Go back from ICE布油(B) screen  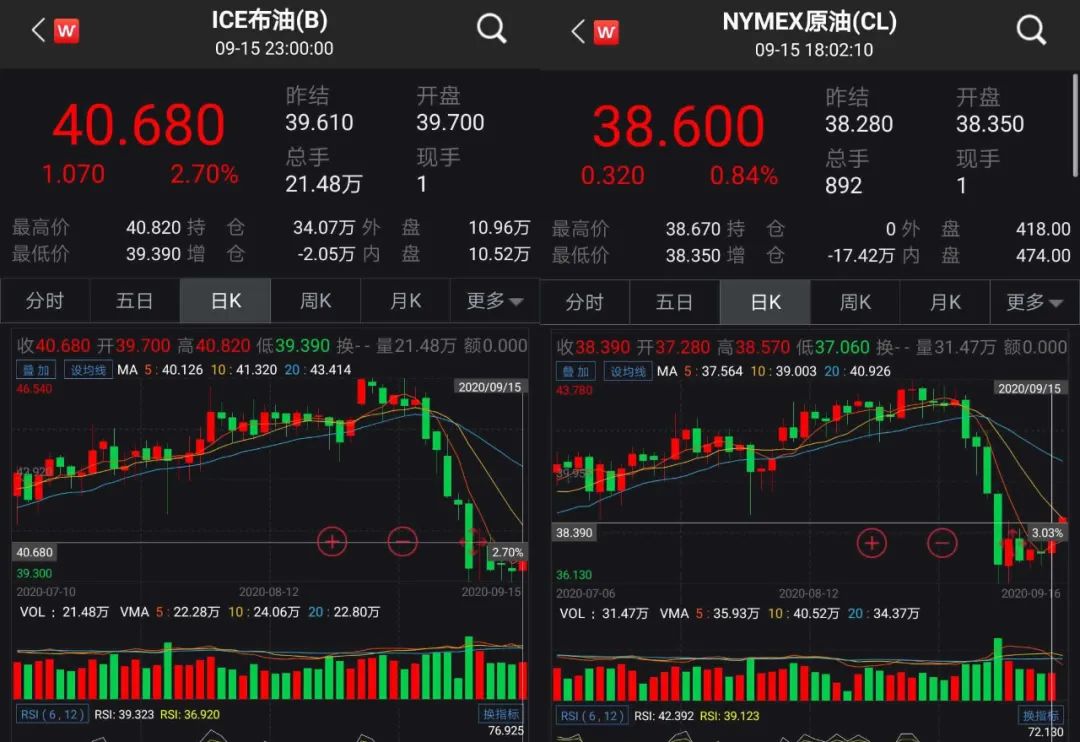point(38,30)
